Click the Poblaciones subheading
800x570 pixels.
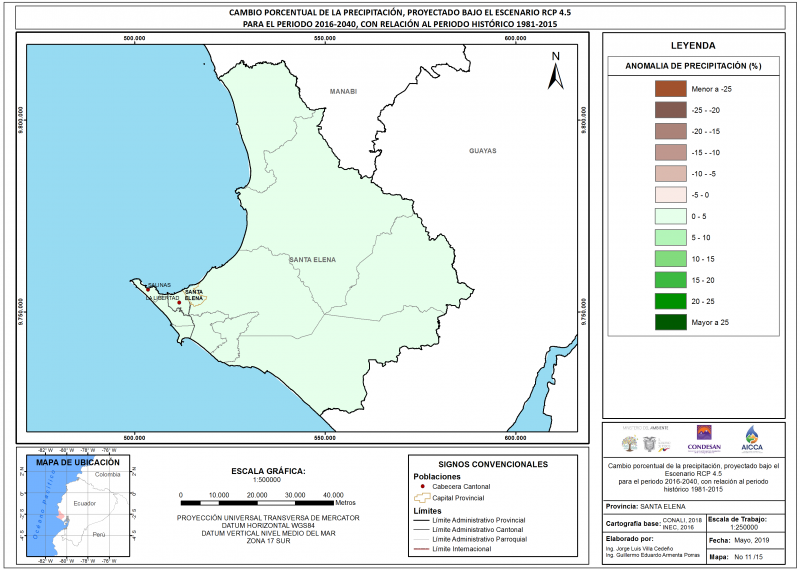pyautogui.click(x=437, y=477)
